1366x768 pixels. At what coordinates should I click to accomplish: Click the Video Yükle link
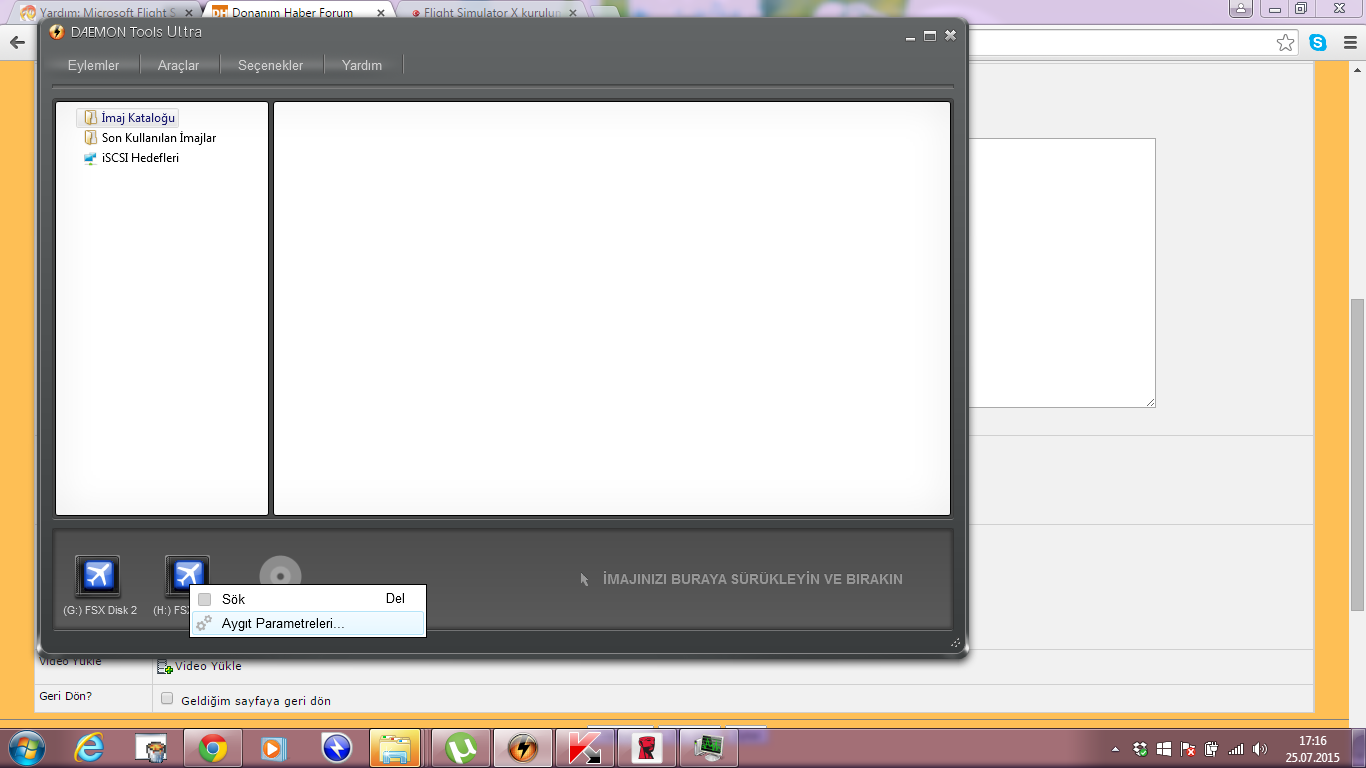[208, 666]
